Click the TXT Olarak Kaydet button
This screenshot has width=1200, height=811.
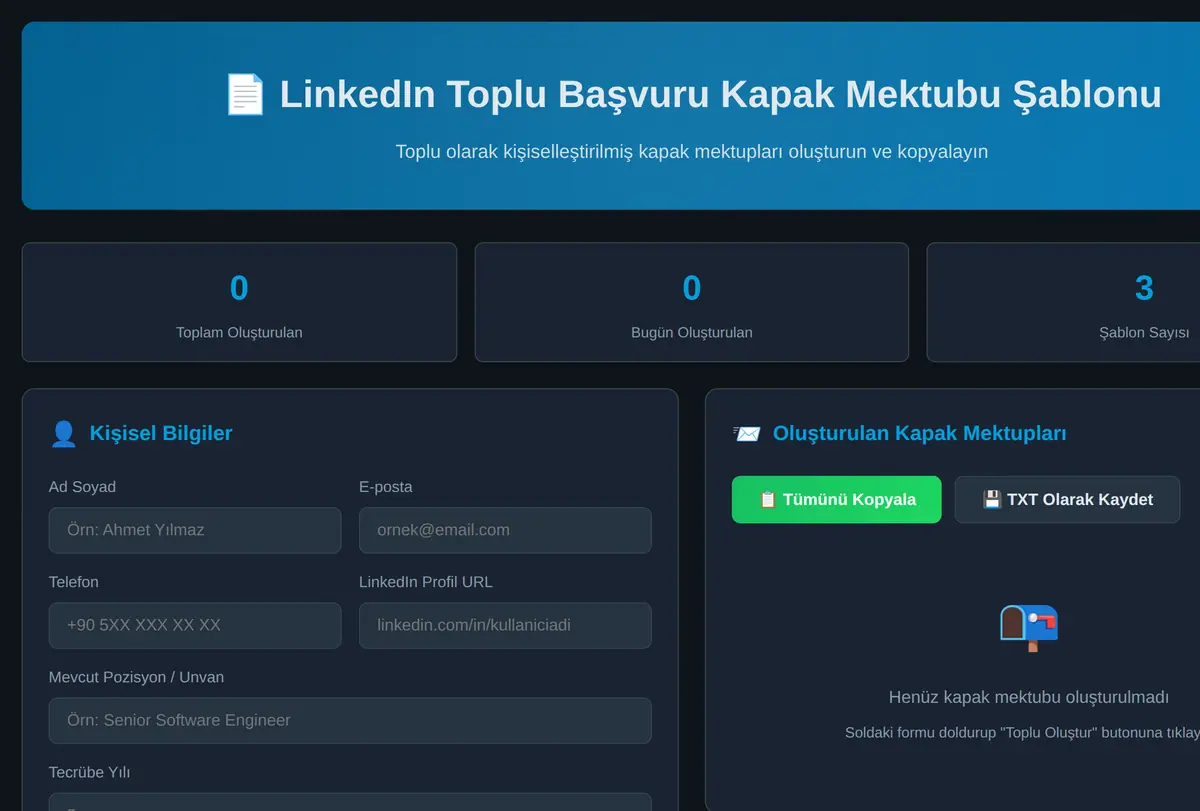[x=1067, y=499]
